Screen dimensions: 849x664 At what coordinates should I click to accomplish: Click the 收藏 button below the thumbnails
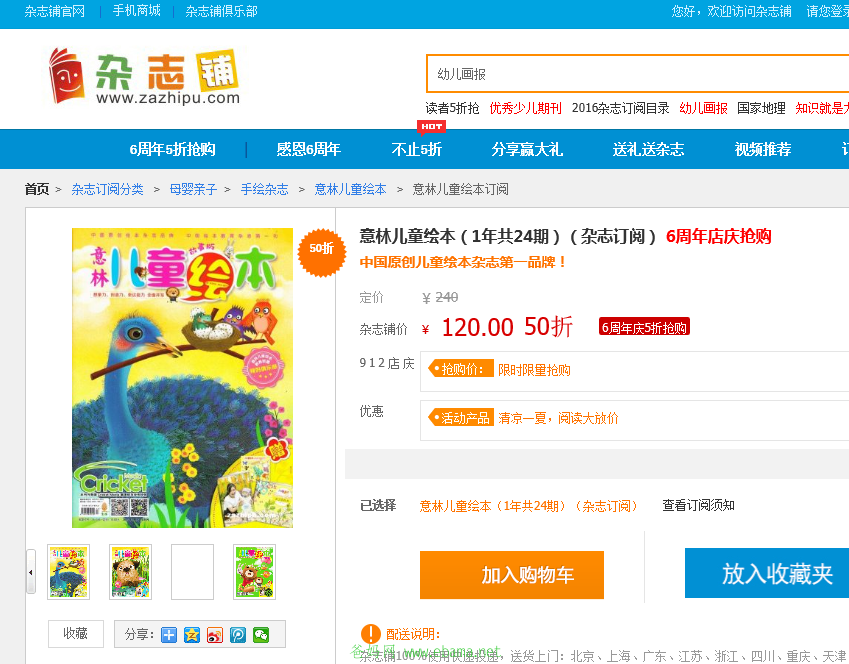(75, 633)
